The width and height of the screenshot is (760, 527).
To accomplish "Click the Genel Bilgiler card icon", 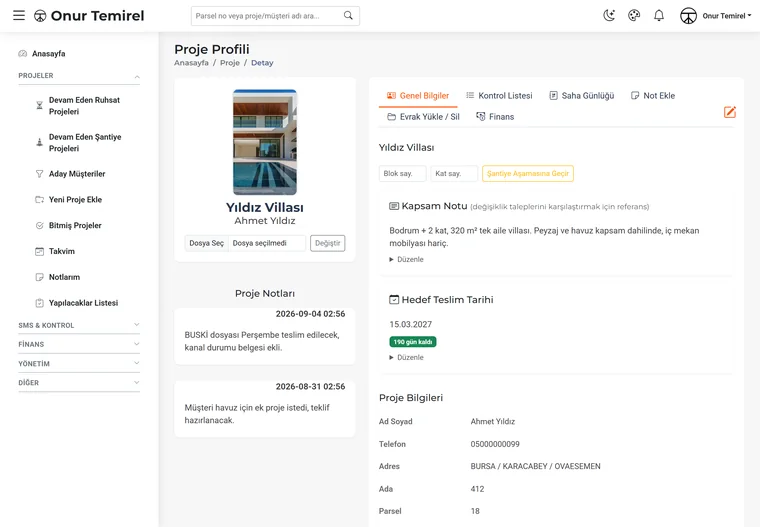I will [392, 96].
